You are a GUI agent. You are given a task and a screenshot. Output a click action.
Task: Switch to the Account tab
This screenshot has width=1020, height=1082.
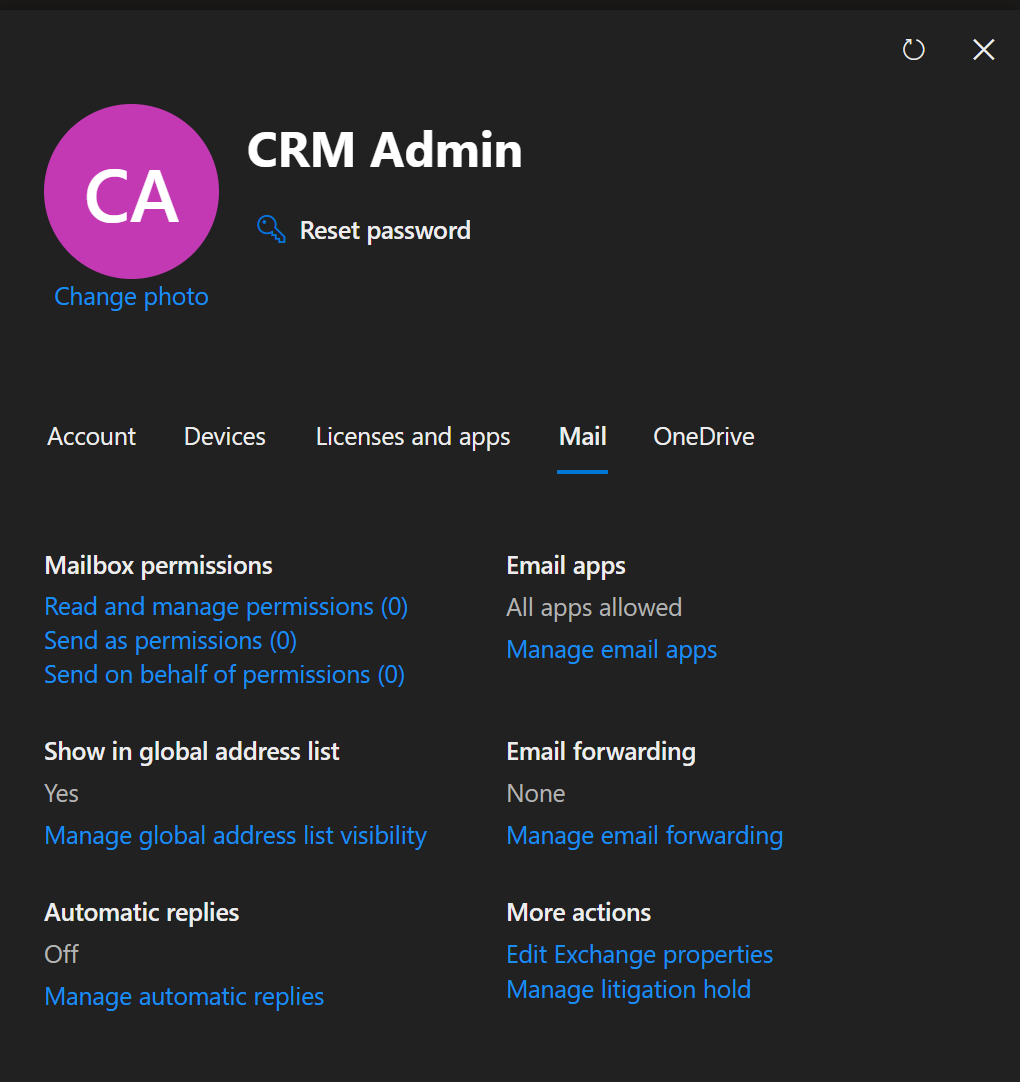[x=91, y=437]
